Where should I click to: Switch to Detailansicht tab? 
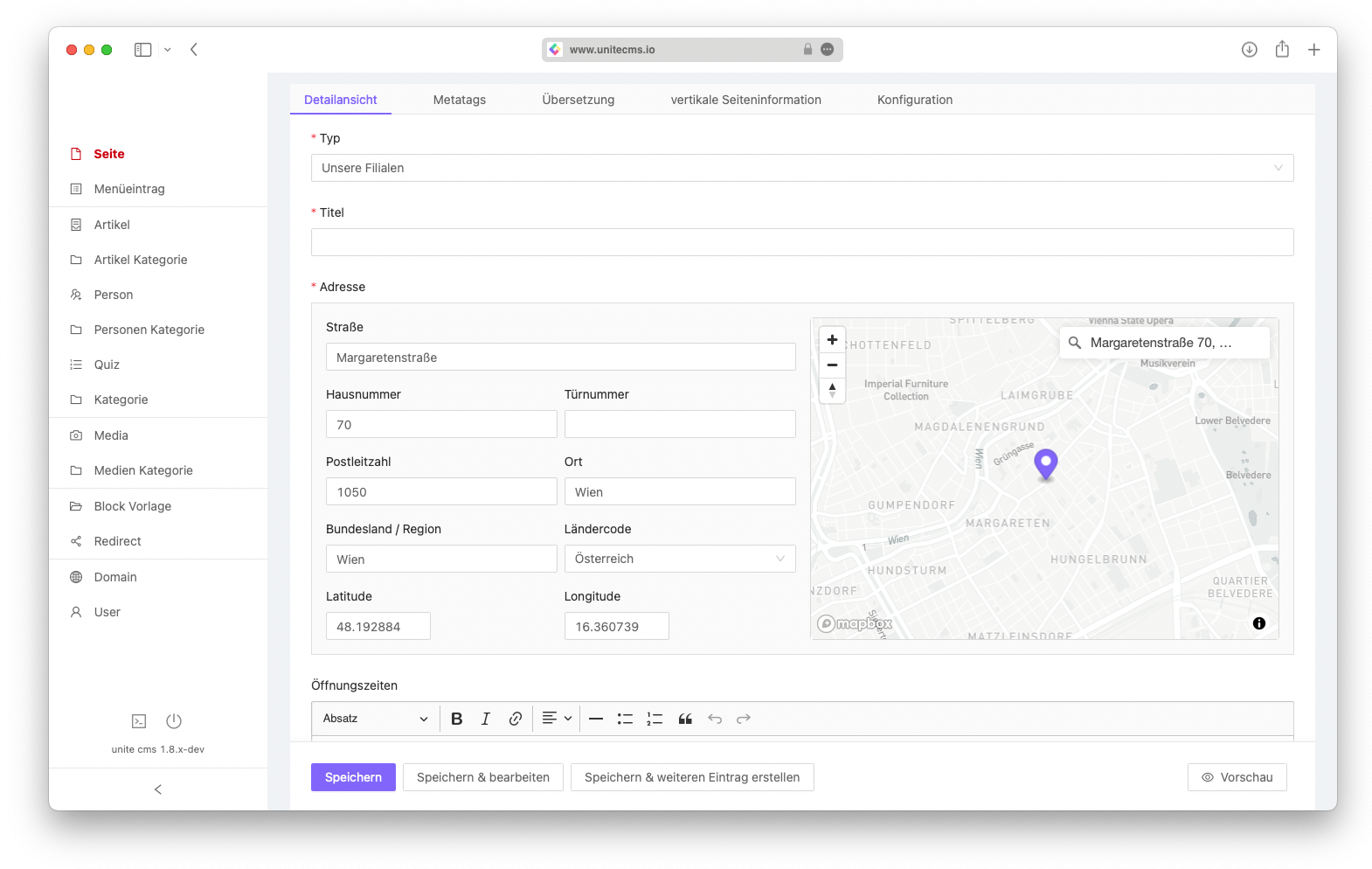[x=341, y=100]
